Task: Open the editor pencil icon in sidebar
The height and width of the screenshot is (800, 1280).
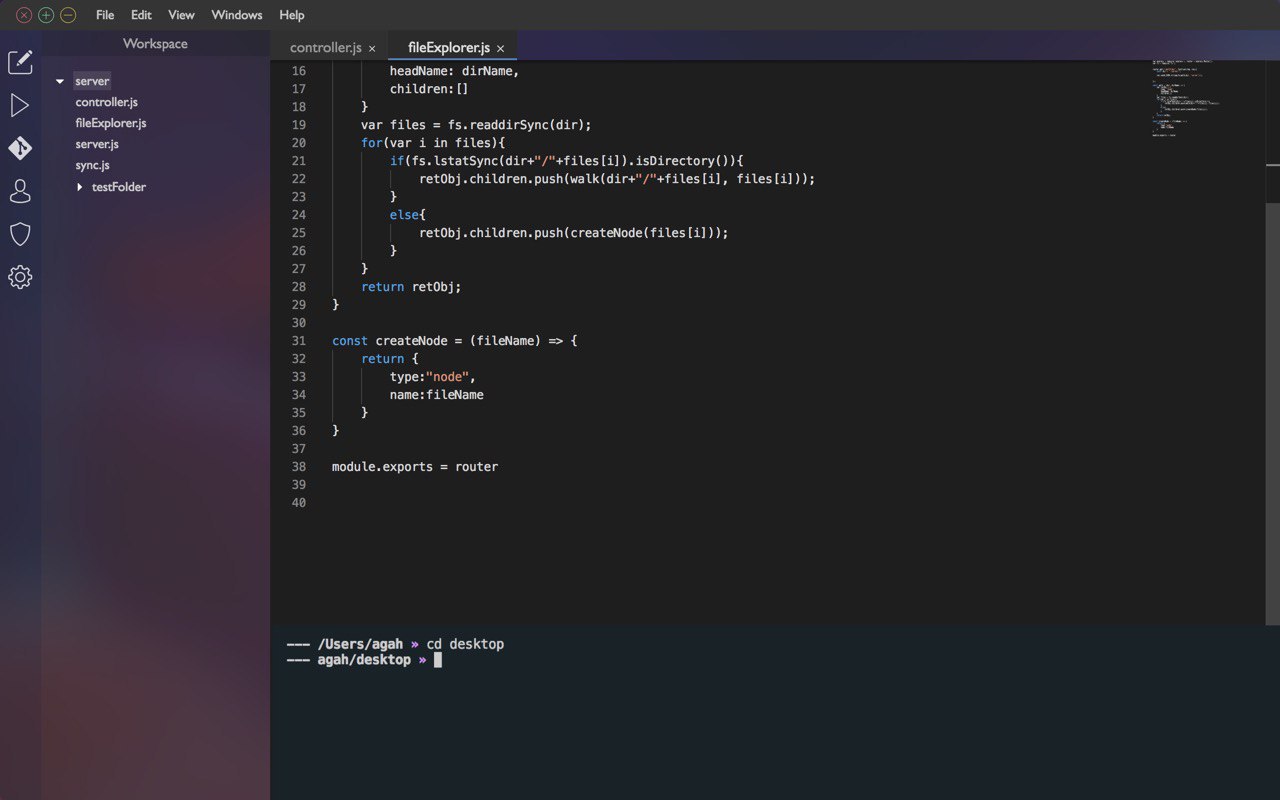Action: [x=20, y=62]
